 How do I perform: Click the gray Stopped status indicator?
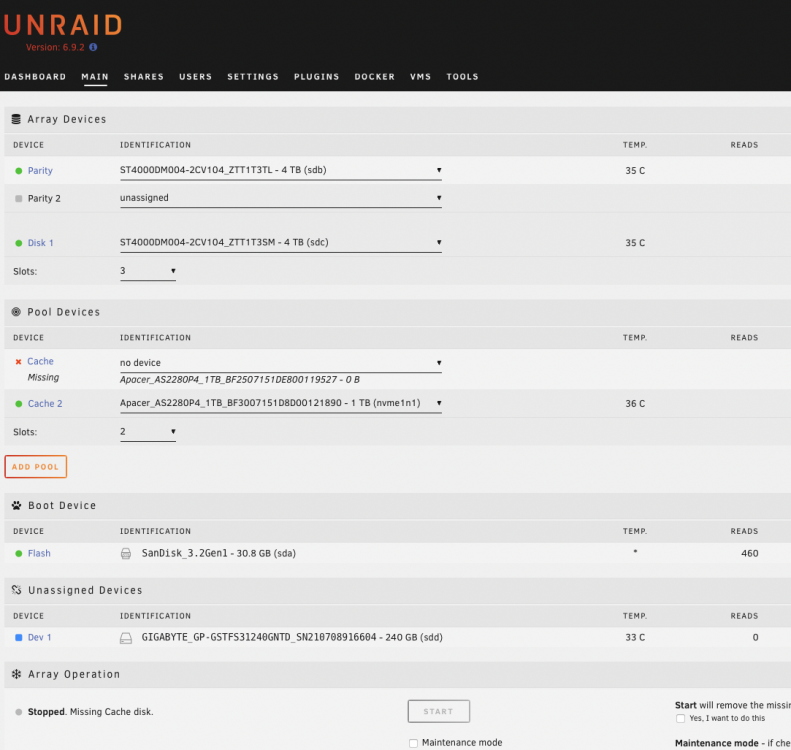[x=19, y=712]
